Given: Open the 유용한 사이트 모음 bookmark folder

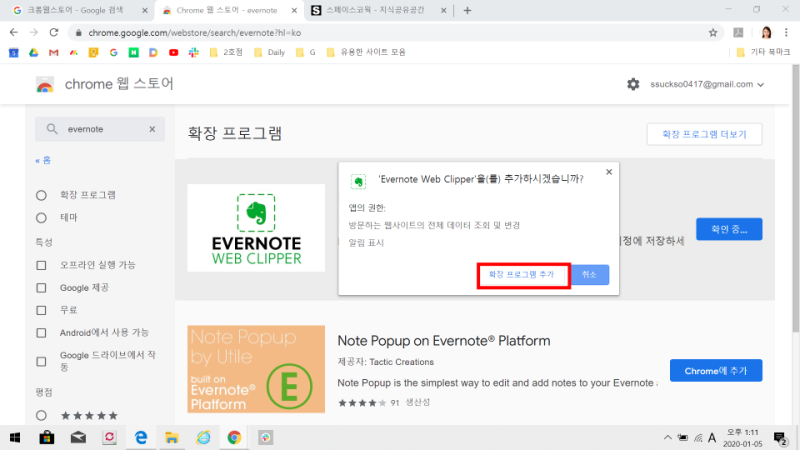Looking at the screenshot, I should pyautogui.click(x=366, y=53).
